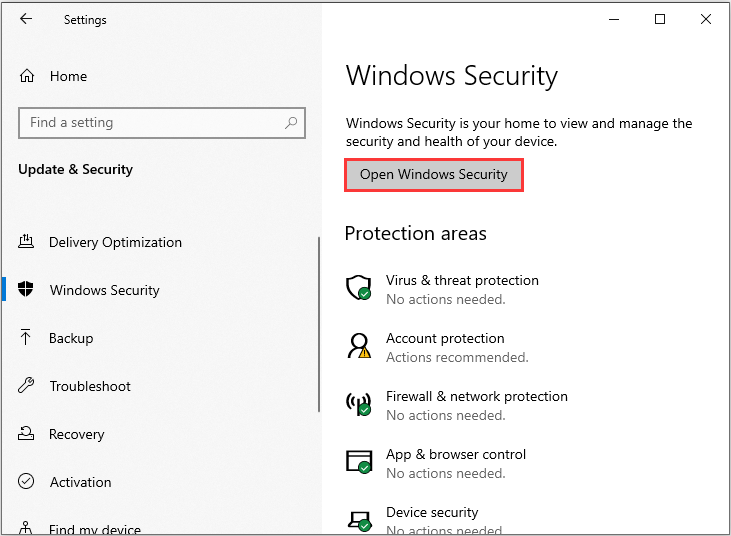This screenshot has width=731, height=536.
Task: Open the Home settings page
Action: pos(68,76)
